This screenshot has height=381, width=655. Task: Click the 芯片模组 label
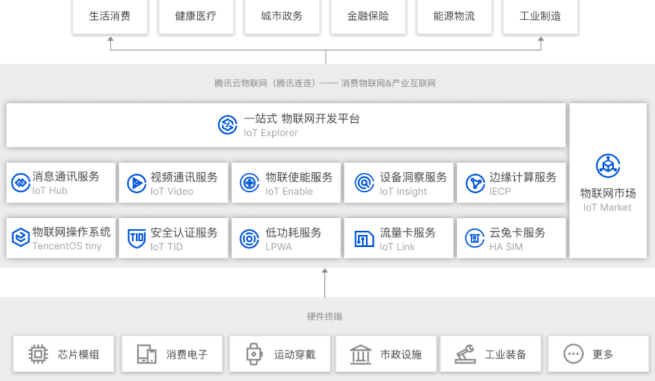[x=79, y=355]
